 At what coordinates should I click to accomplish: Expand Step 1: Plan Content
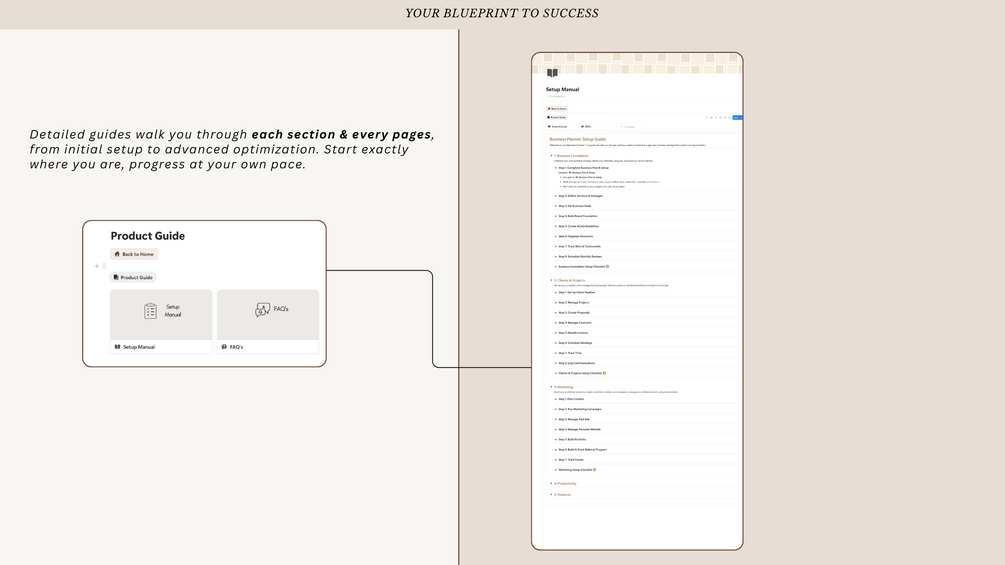556,399
